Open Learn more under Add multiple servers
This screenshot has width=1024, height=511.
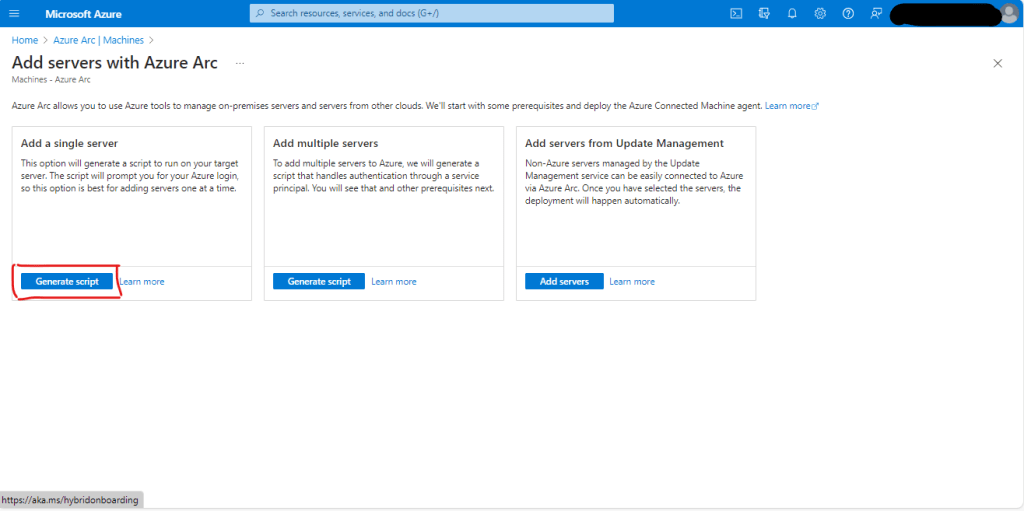(394, 281)
